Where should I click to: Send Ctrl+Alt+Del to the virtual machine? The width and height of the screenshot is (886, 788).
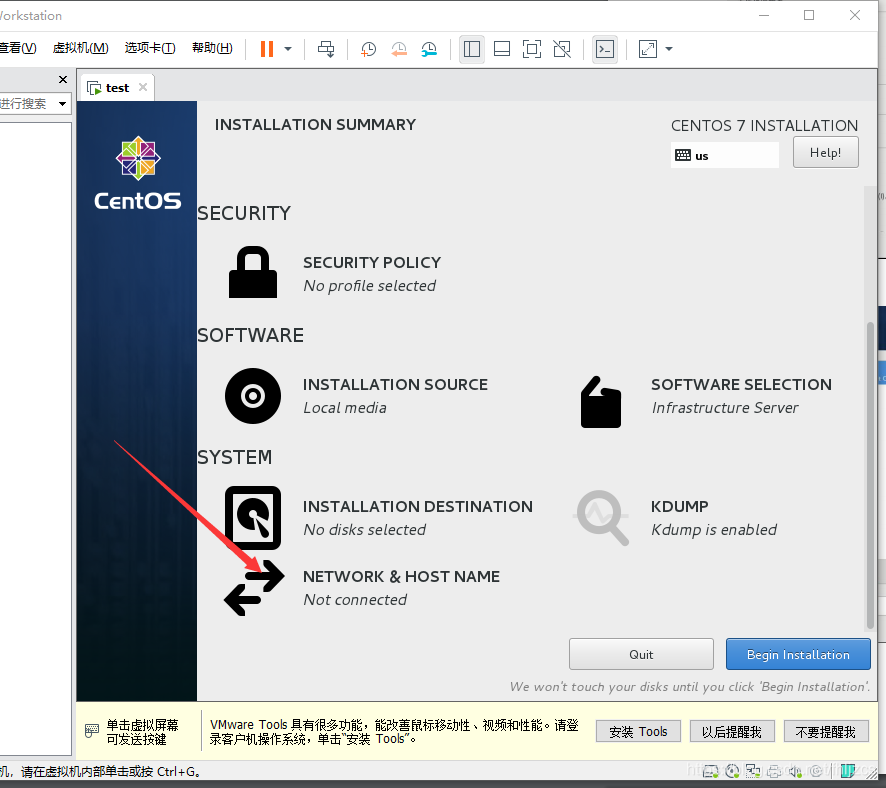coord(326,49)
